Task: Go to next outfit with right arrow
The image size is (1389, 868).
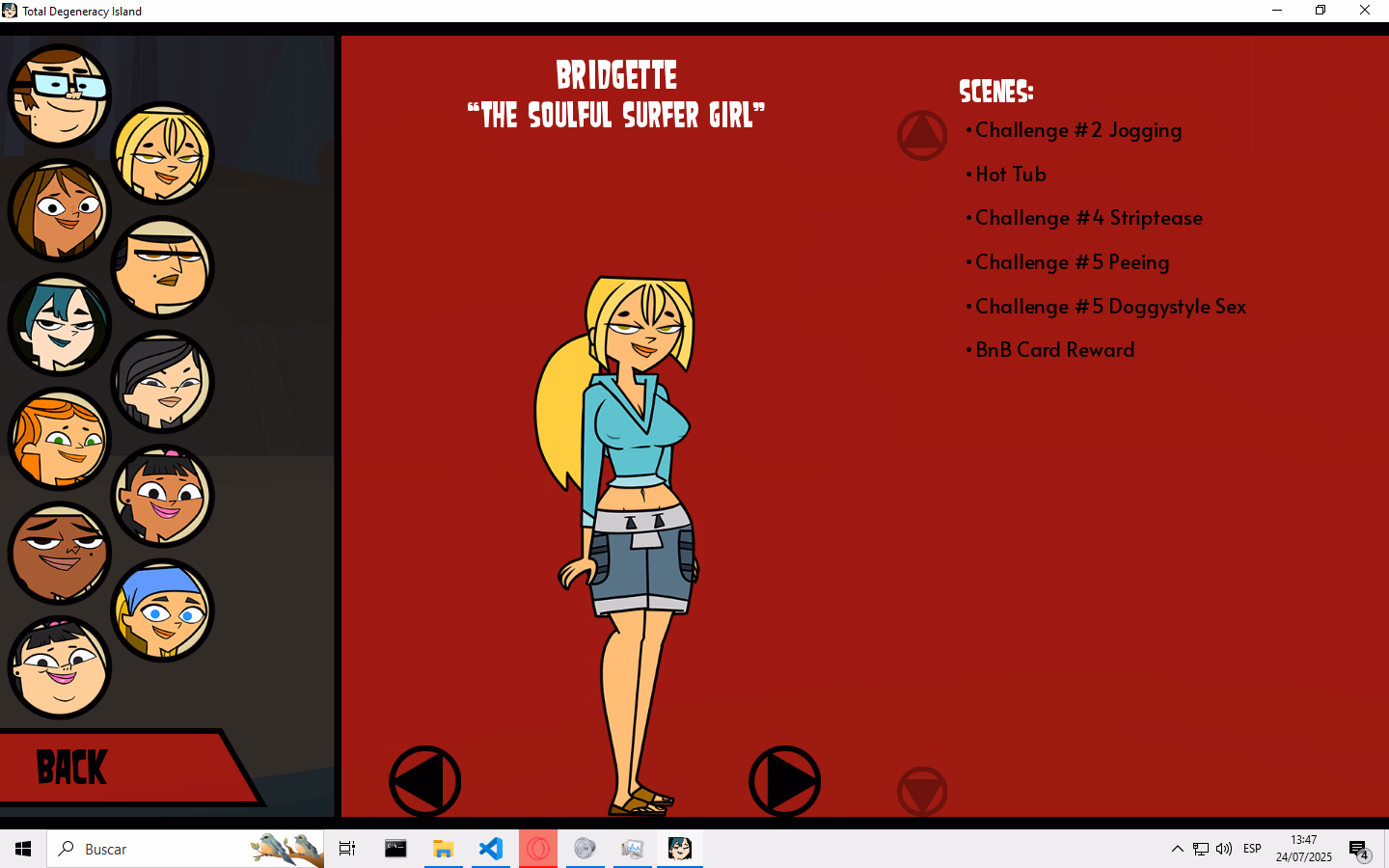Action: [784, 781]
